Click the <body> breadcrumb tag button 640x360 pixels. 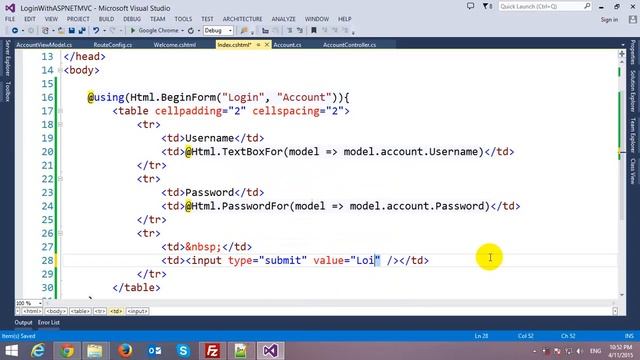[56, 311]
